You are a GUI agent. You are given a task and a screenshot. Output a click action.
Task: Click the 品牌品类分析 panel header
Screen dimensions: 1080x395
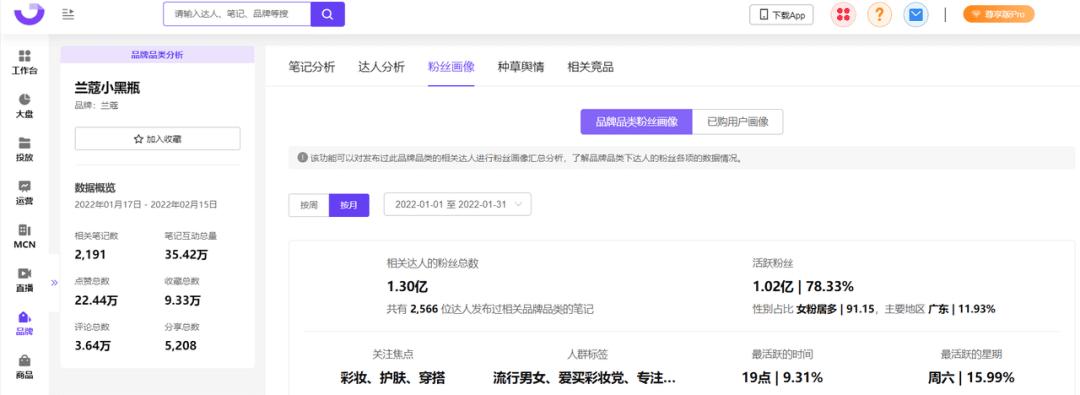click(157, 54)
